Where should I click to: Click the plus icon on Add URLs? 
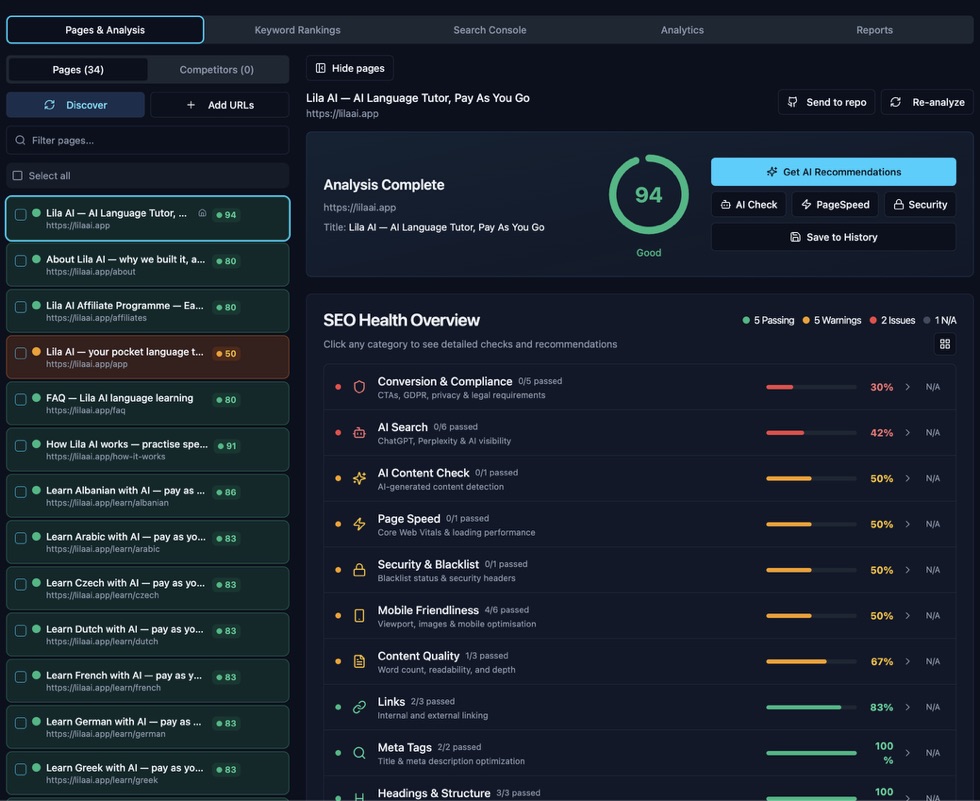(x=191, y=105)
